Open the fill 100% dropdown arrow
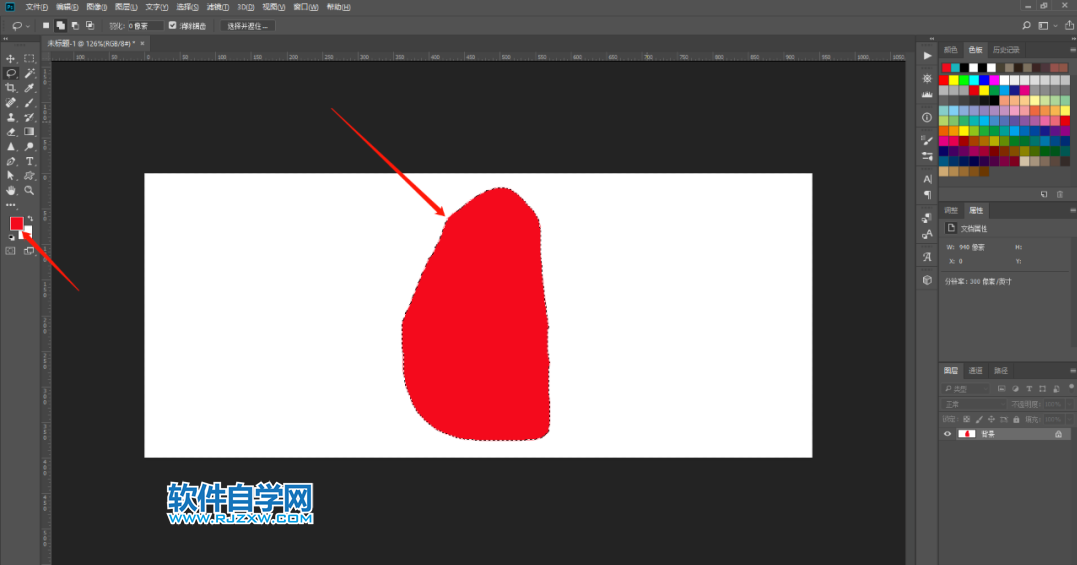 (x=1069, y=419)
